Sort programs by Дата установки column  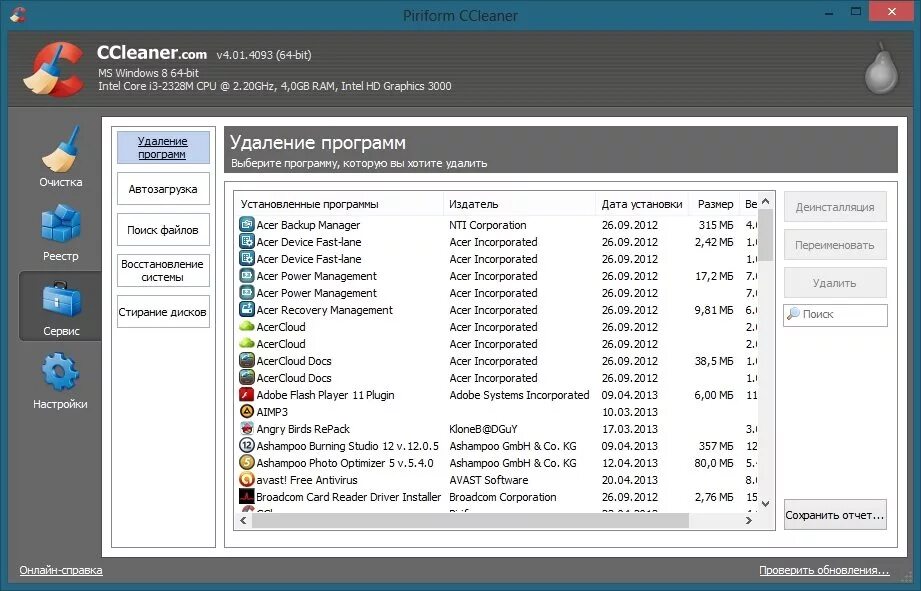pyautogui.click(x=641, y=203)
